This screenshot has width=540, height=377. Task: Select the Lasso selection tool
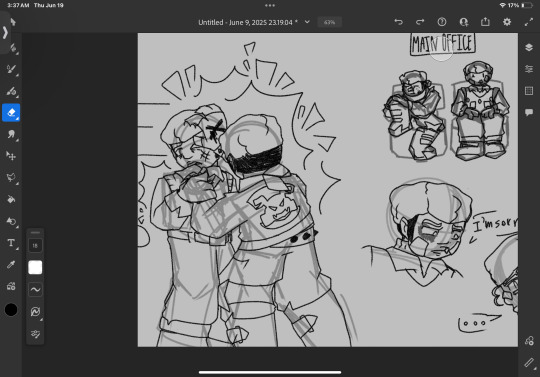11,178
